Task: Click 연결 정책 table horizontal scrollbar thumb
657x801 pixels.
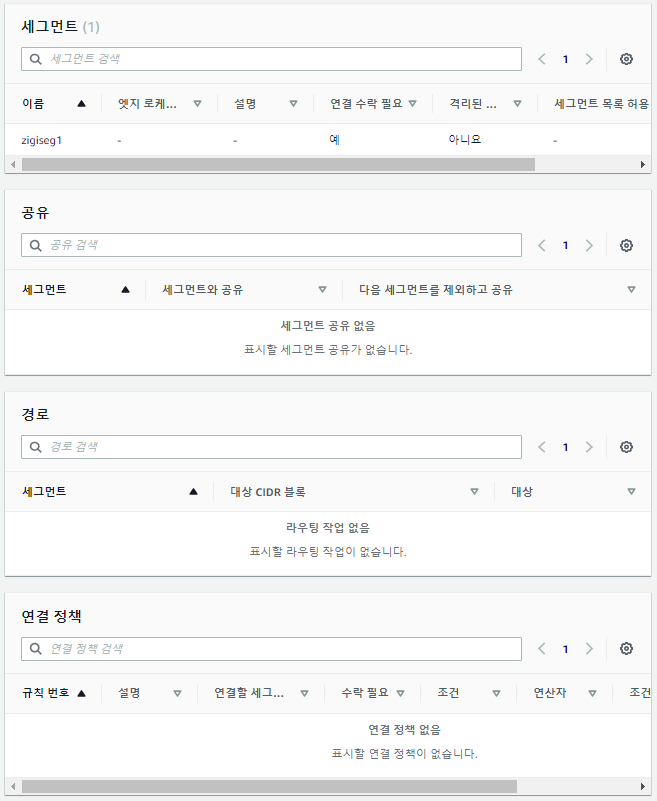Action: click(269, 786)
